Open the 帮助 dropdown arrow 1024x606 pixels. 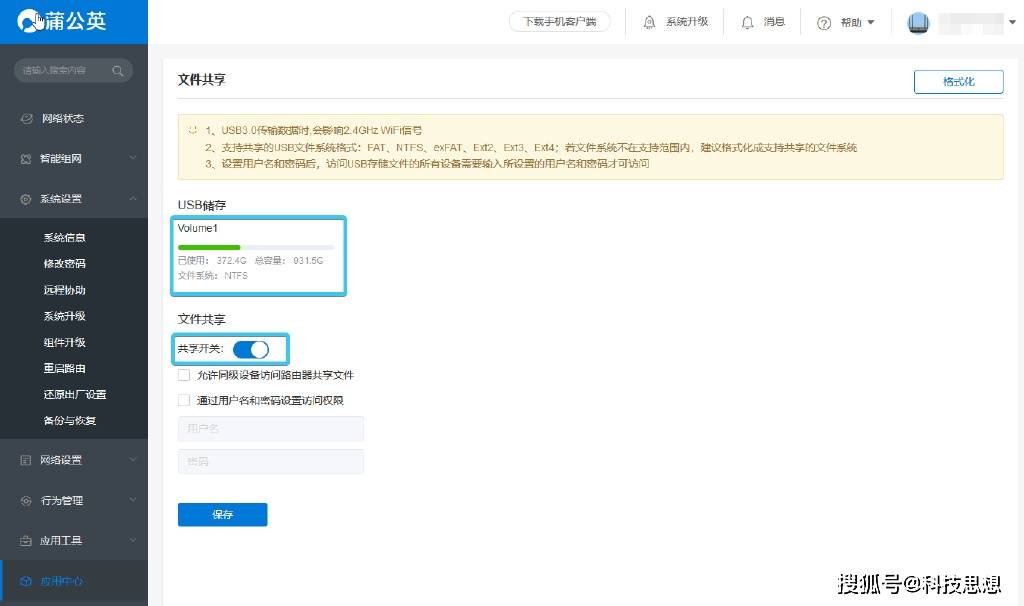pyautogui.click(x=871, y=22)
